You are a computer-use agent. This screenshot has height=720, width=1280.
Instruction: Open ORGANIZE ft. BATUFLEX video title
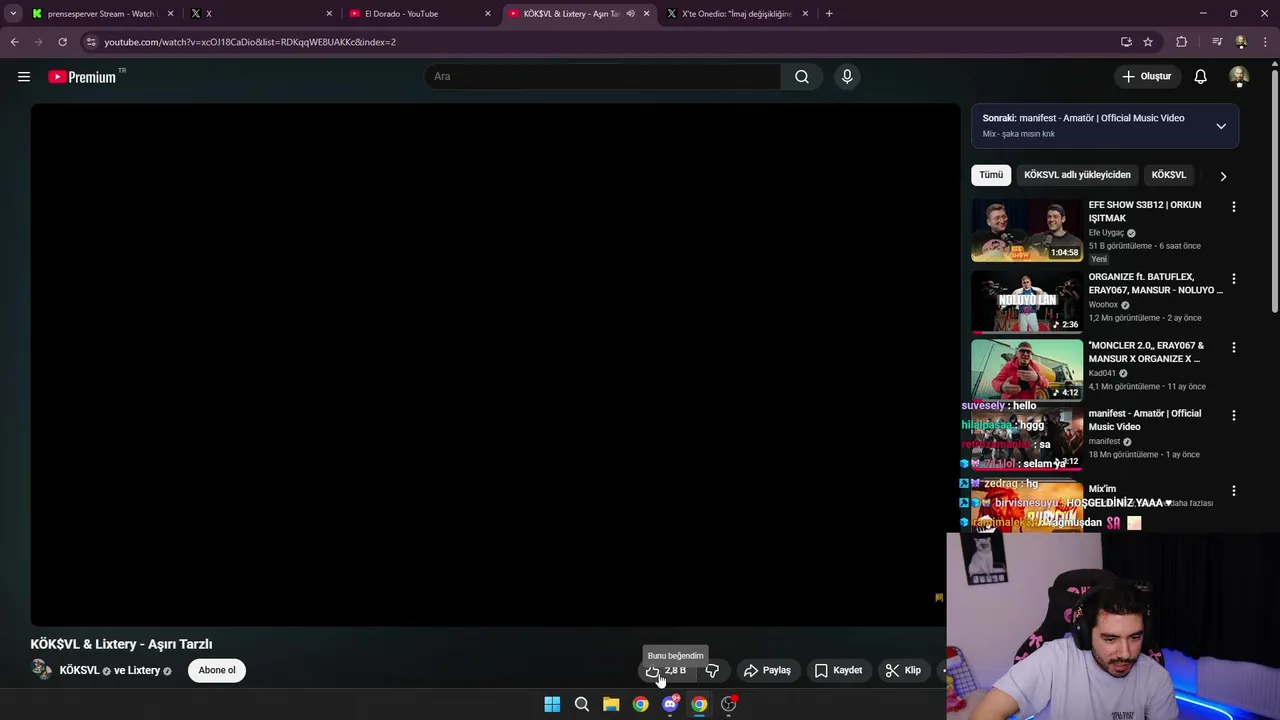[x=1155, y=284]
